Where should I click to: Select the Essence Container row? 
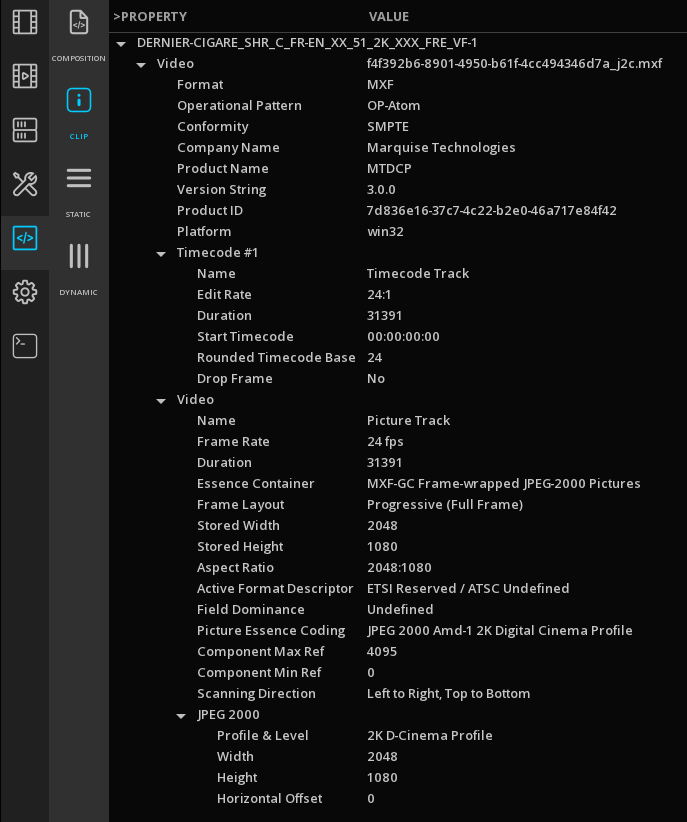(398, 484)
